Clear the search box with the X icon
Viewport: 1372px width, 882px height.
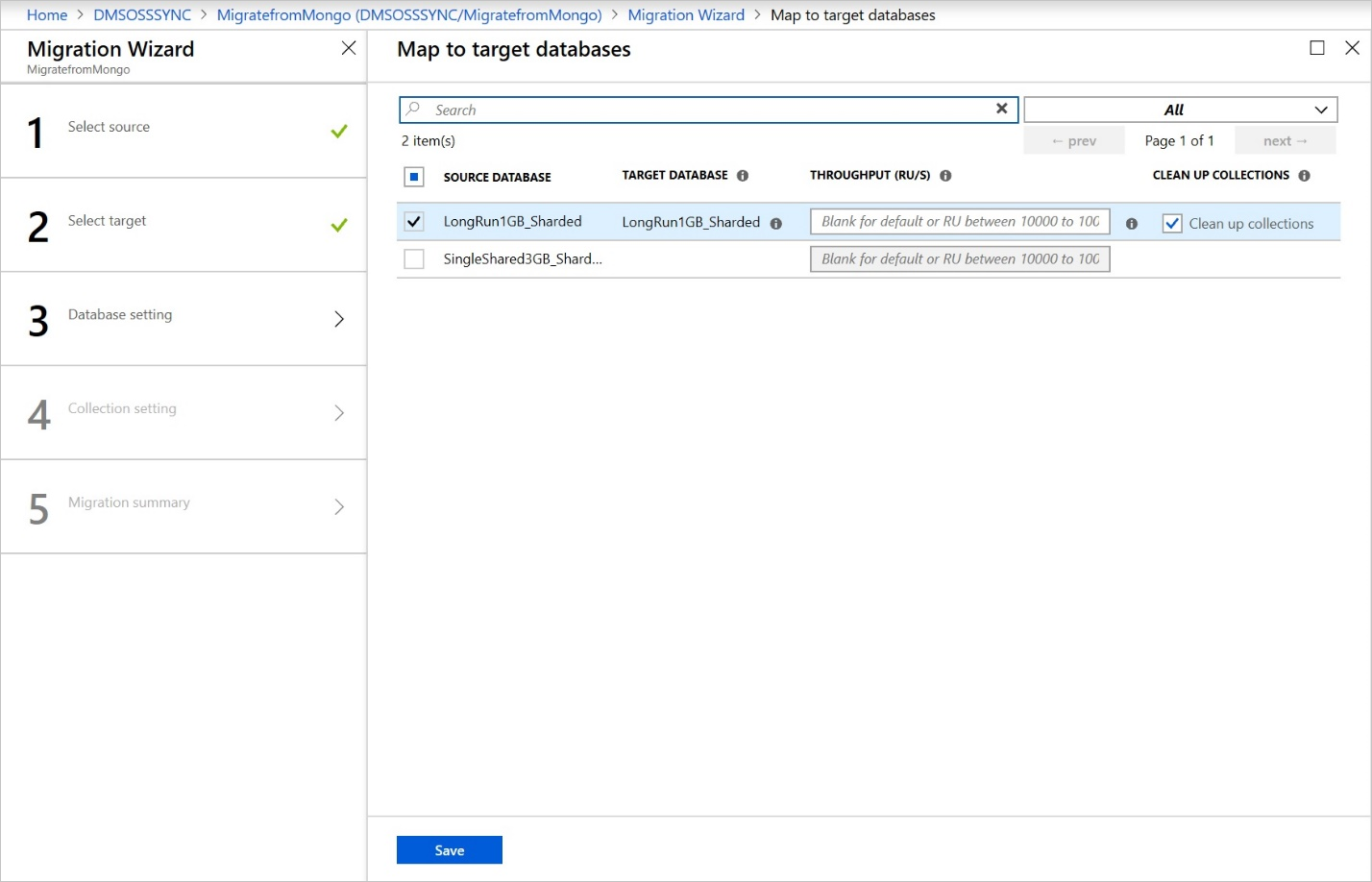(x=1001, y=109)
